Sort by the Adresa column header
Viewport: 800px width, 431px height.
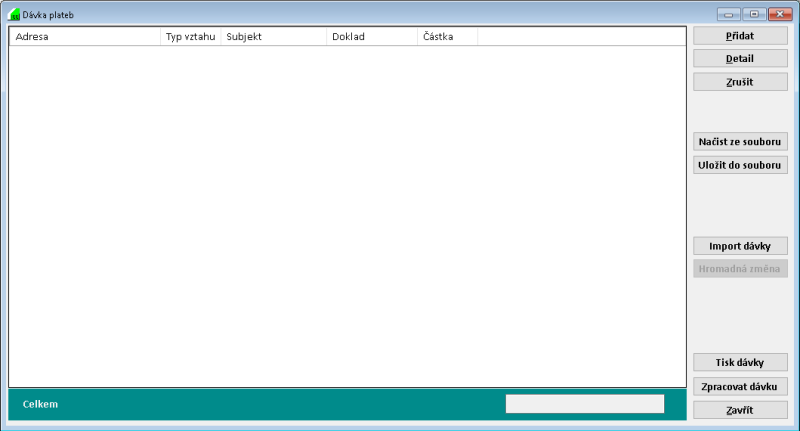(84, 37)
